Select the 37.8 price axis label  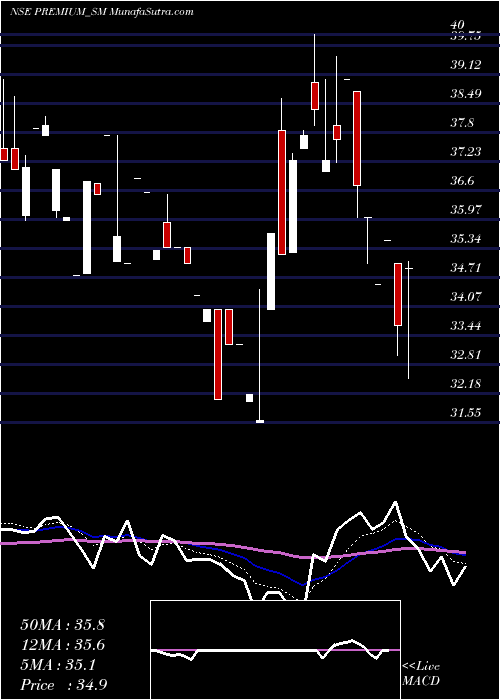coord(462,123)
